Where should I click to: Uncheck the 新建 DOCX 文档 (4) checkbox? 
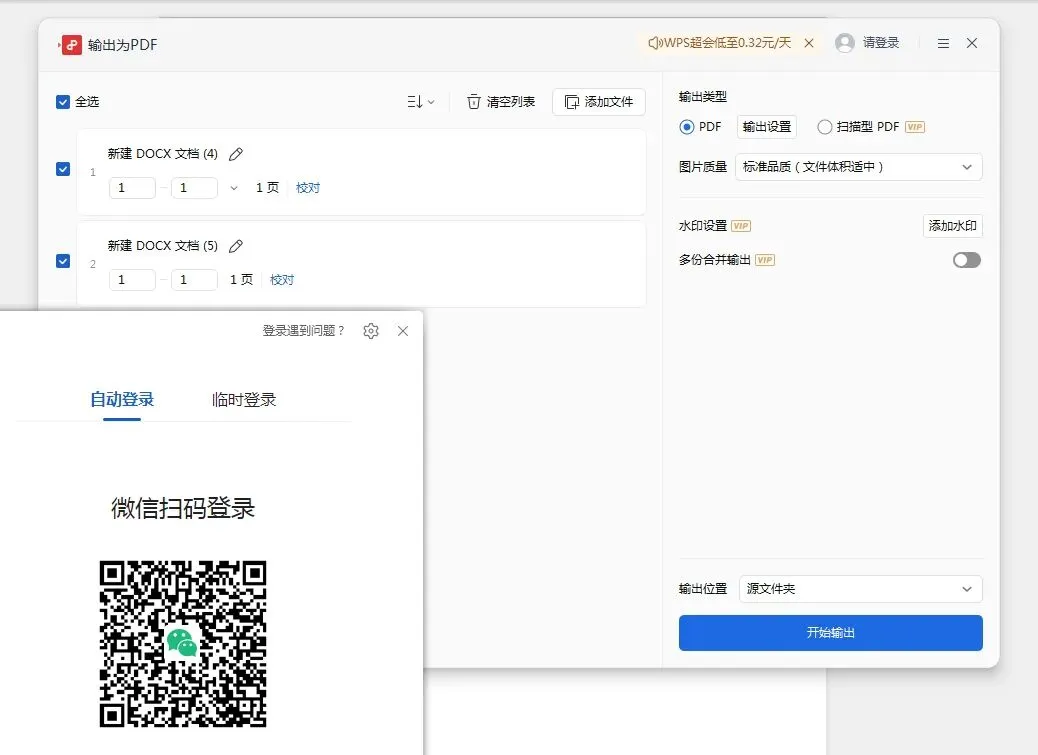click(63, 169)
